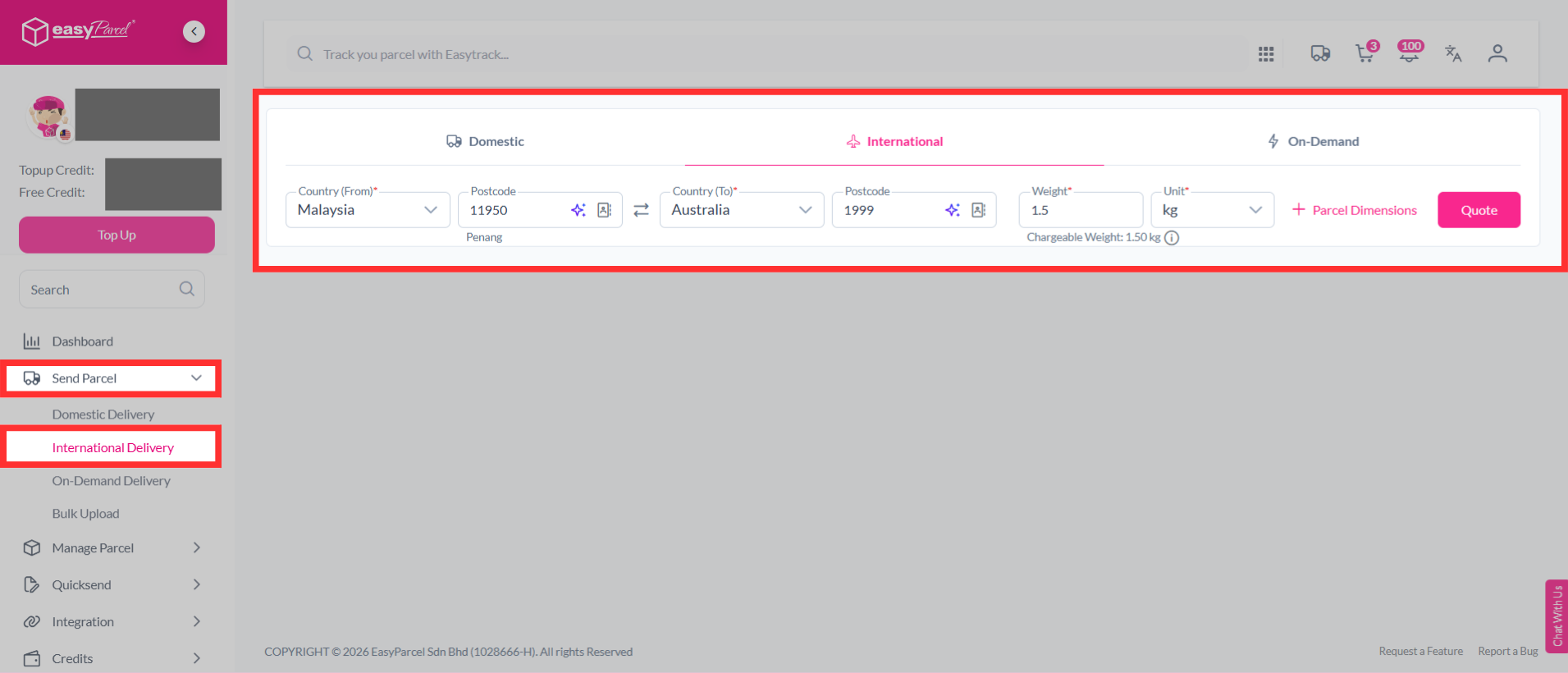Click the Chargeable Weight 1.50 kg text
Screen dimensions: 1568x673
(x=1094, y=237)
